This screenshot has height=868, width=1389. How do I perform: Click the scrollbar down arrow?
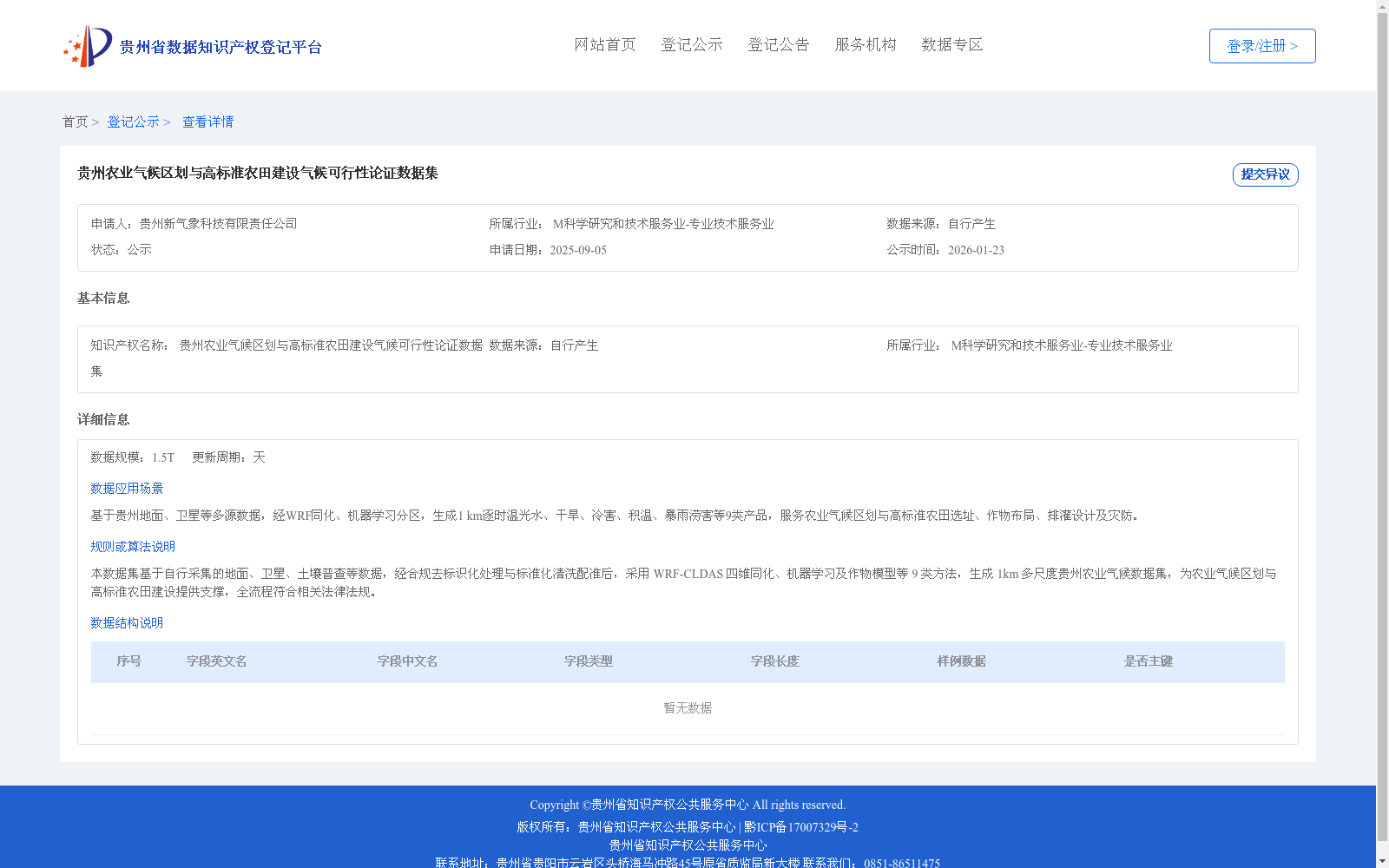(1382, 861)
